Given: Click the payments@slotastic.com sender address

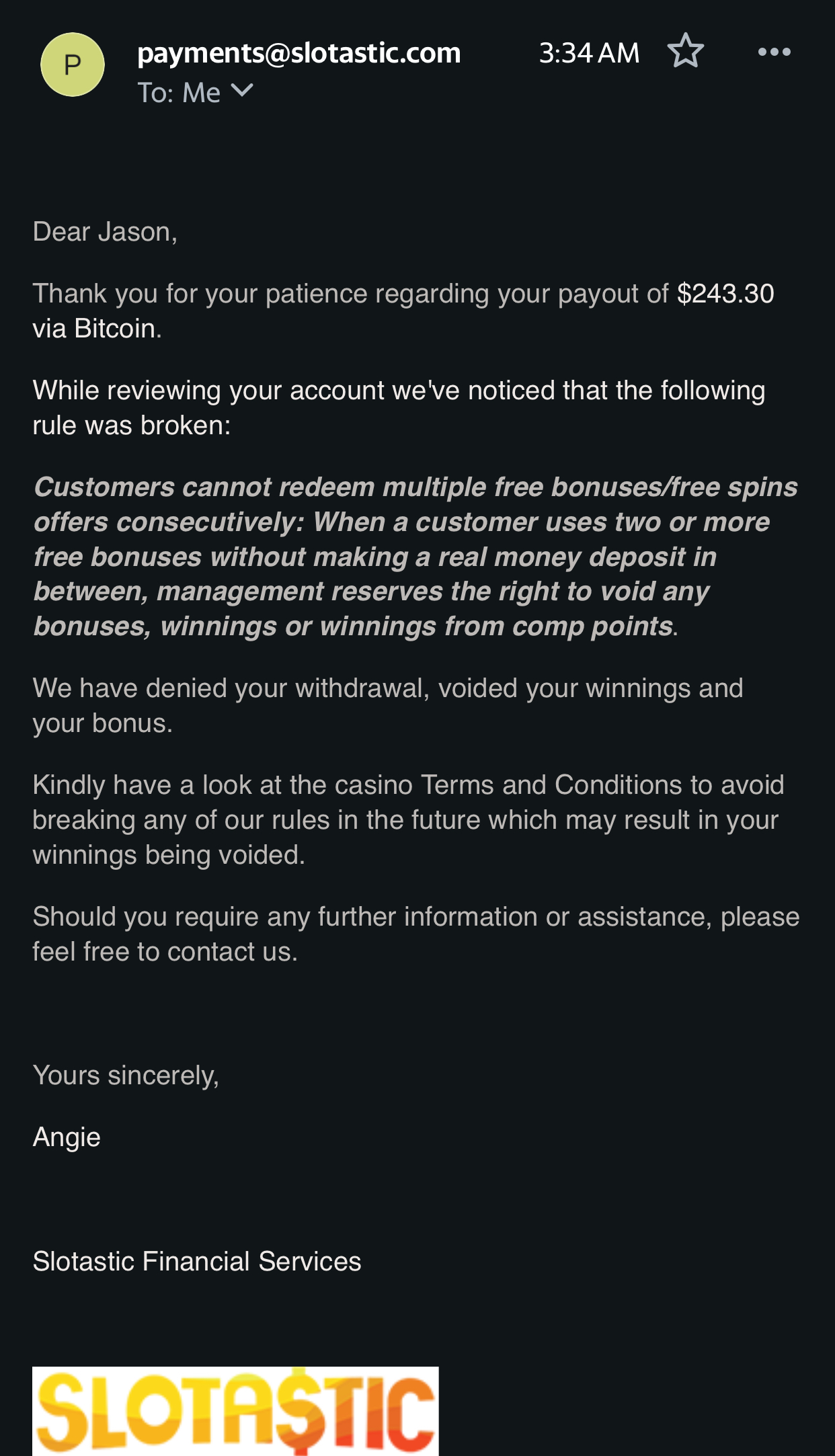Looking at the screenshot, I should point(299,53).
